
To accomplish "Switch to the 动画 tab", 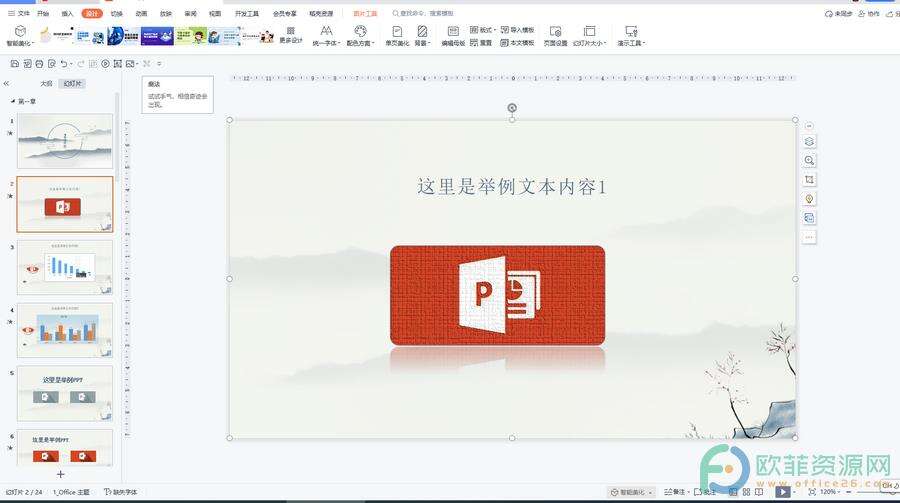I will coord(141,13).
